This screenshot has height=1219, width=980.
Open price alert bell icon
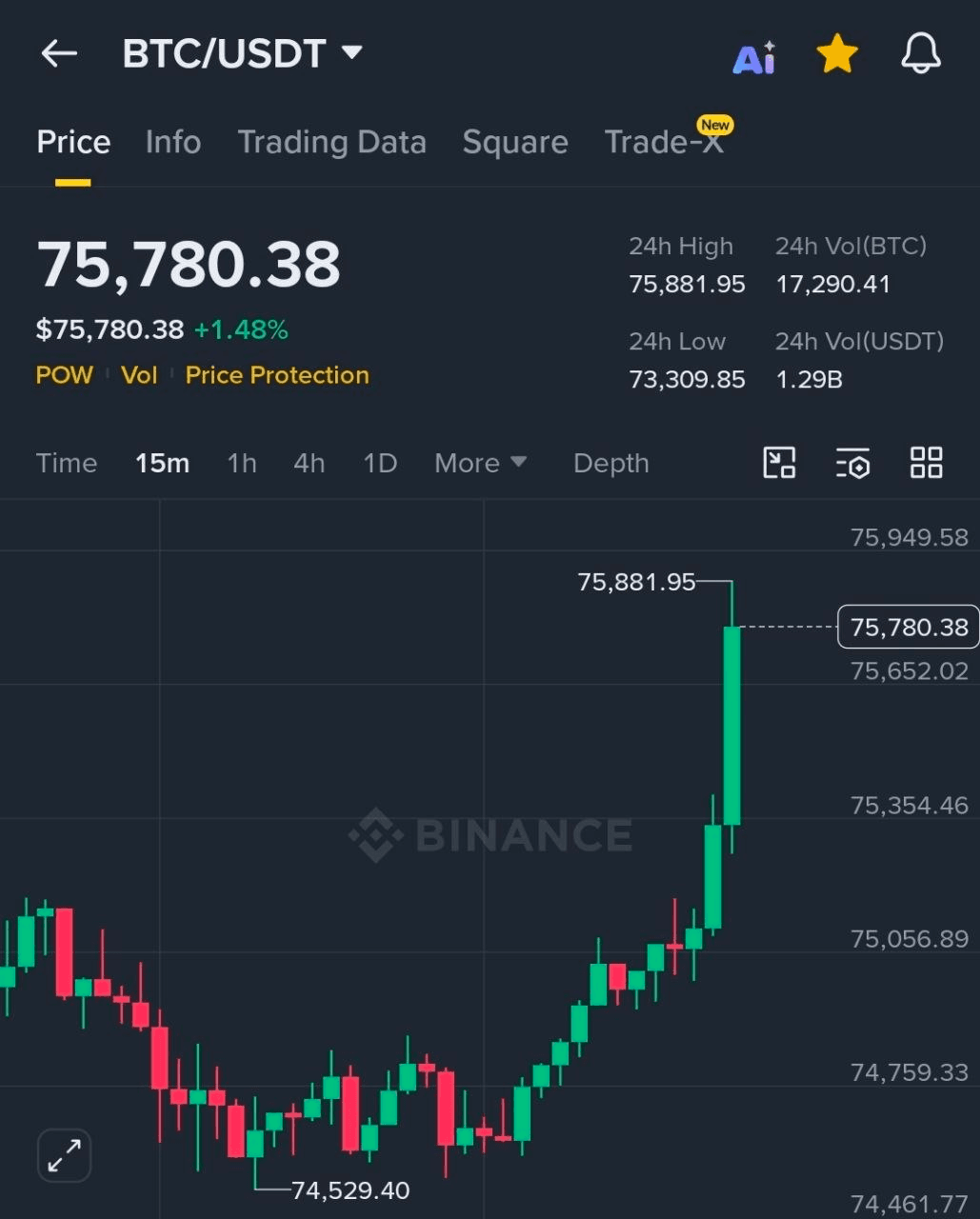[921, 54]
